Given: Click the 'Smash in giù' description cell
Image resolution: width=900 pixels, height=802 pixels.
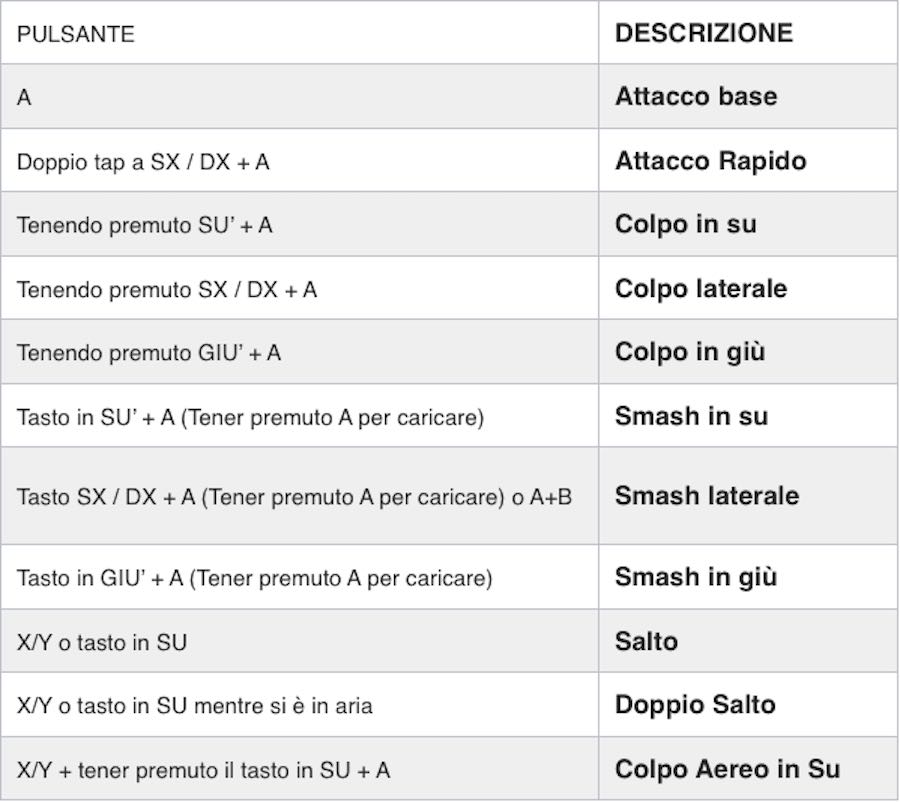Looking at the screenshot, I should [x=748, y=577].
